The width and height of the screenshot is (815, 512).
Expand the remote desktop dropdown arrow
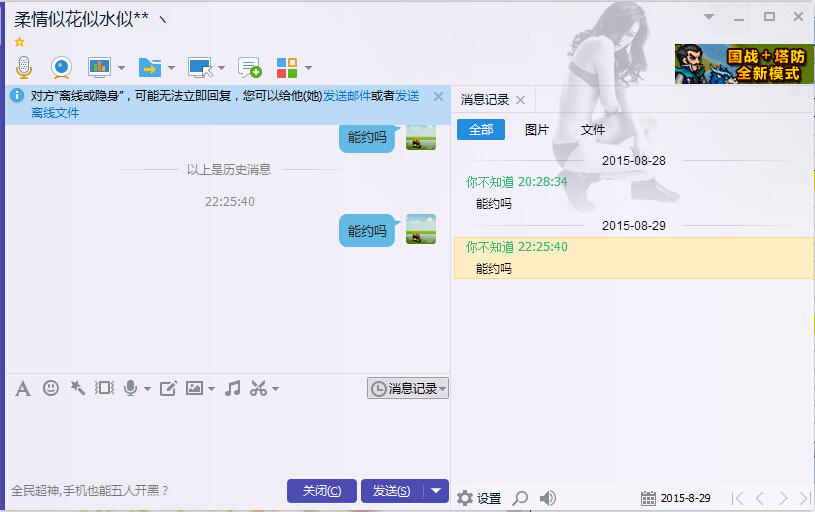click(x=221, y=68)
